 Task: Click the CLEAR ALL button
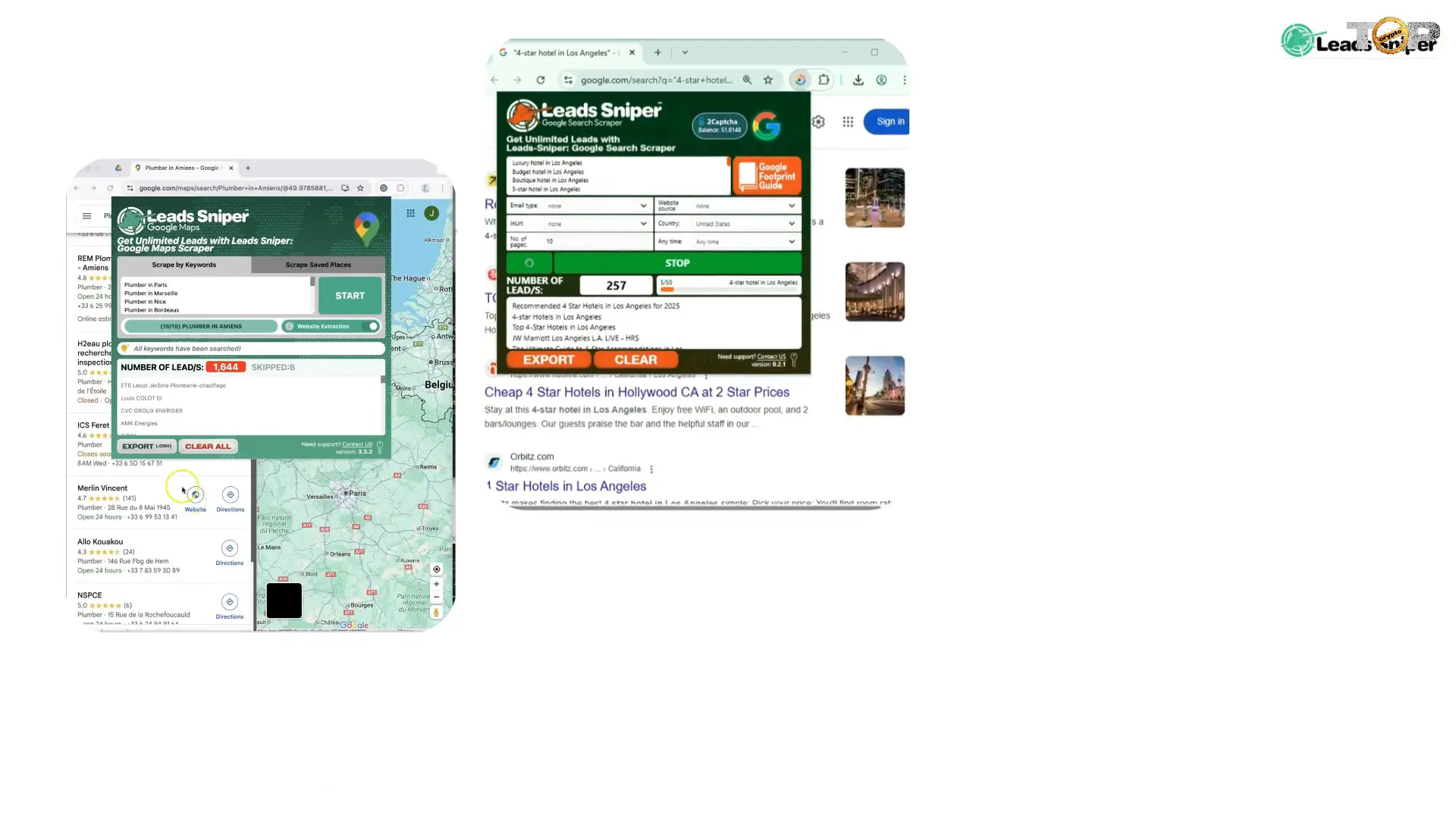(x=208, y=447)
